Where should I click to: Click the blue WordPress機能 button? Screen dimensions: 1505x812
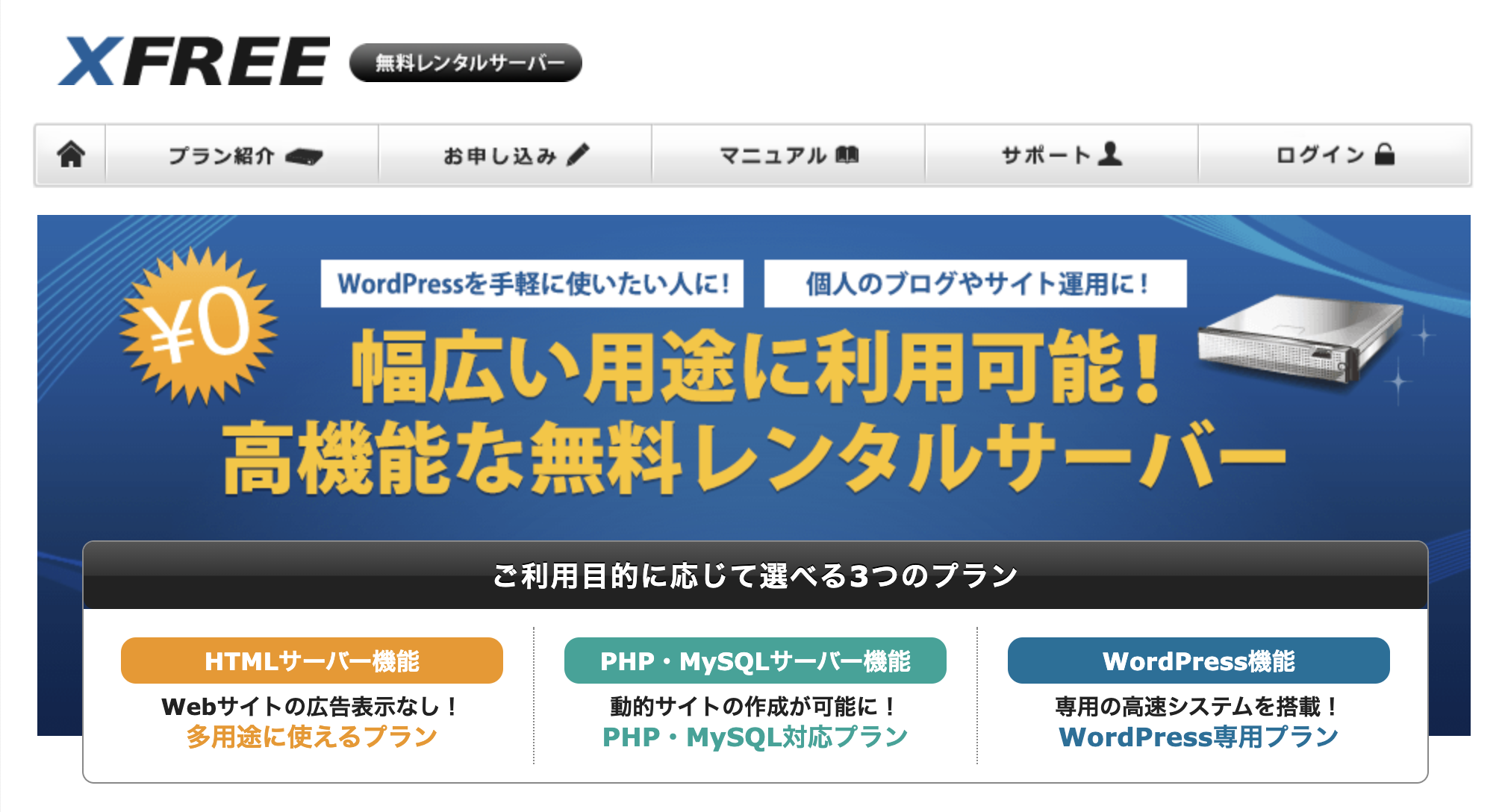(1198, 660)
